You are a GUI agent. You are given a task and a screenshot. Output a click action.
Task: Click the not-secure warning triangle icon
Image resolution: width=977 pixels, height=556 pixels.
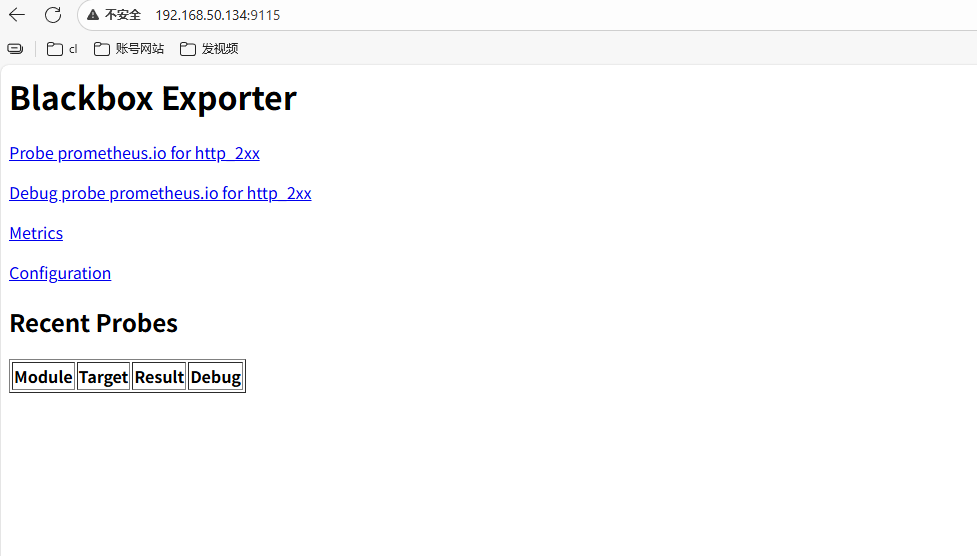(x=93, y=15)
